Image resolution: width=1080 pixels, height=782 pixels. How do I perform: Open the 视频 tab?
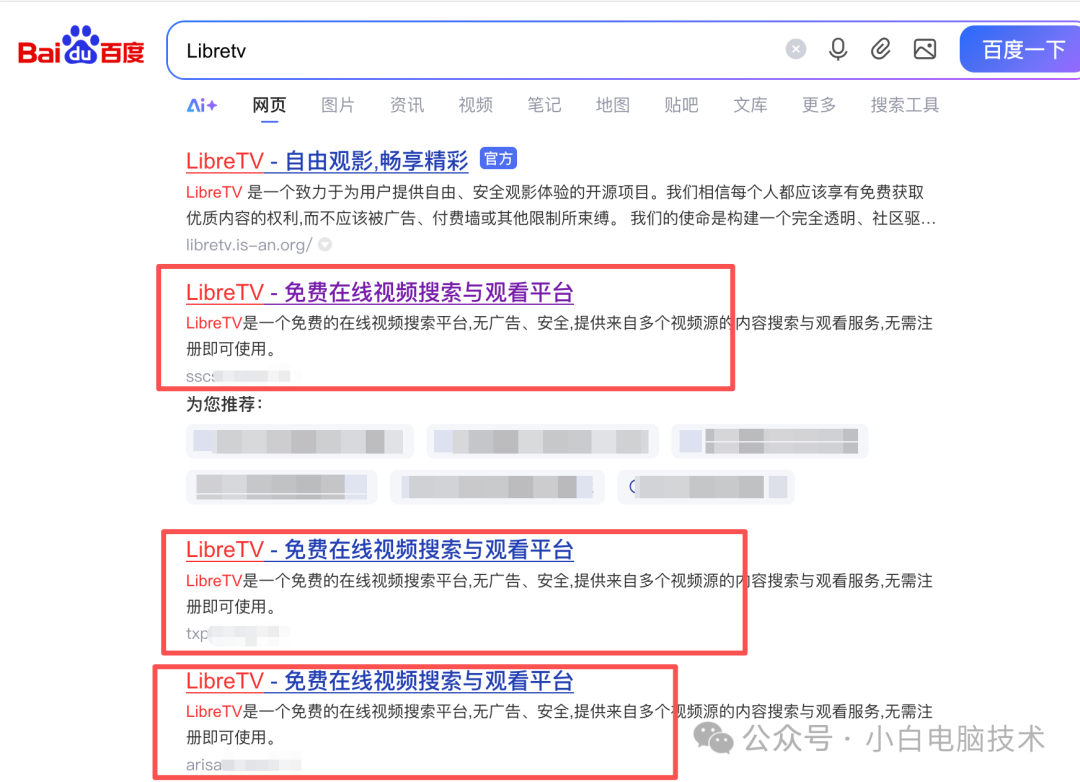coord(476,105)
